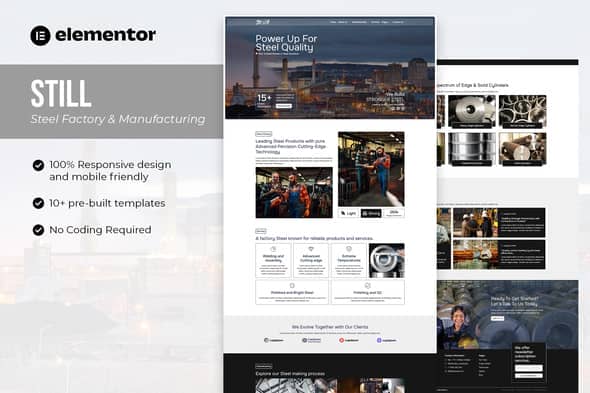590x393 pixels.
Task: Click the newsletter email input field
Action: [529, 368]
